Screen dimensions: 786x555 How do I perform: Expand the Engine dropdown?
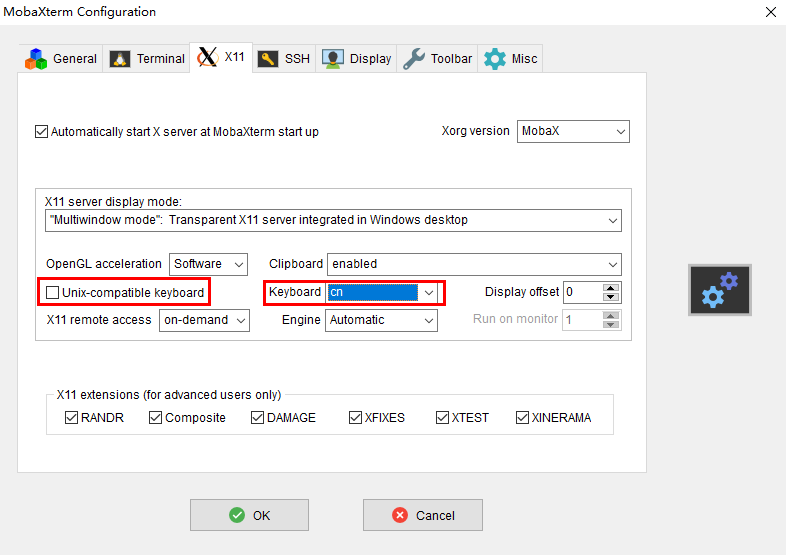point(381,320)
